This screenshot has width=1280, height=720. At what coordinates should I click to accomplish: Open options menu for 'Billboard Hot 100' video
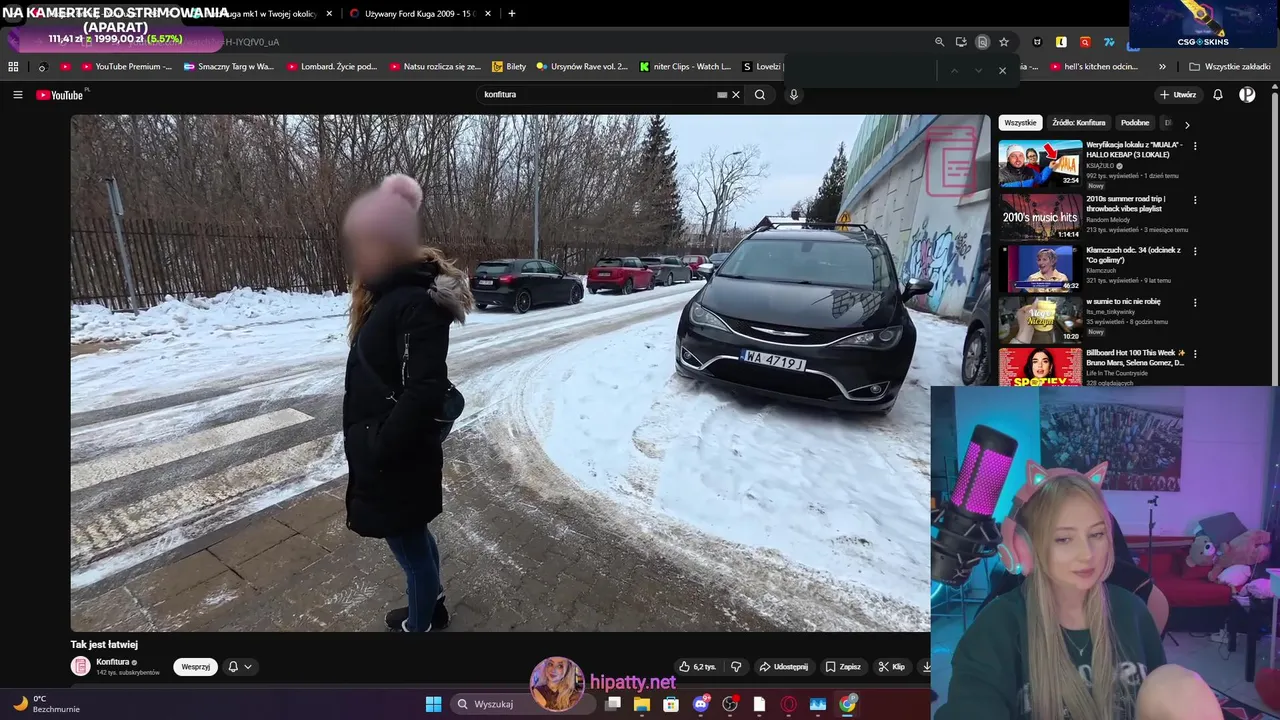(x=1195, y=354)
